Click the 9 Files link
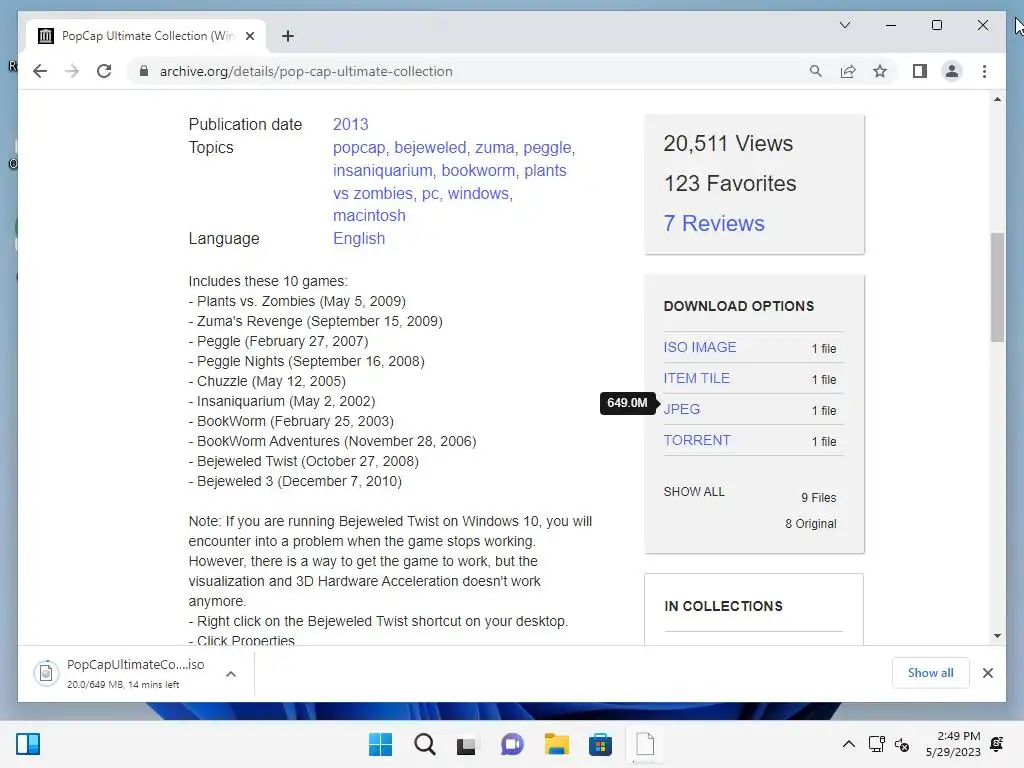1024x768 pixels. click(x=818, y=498)
